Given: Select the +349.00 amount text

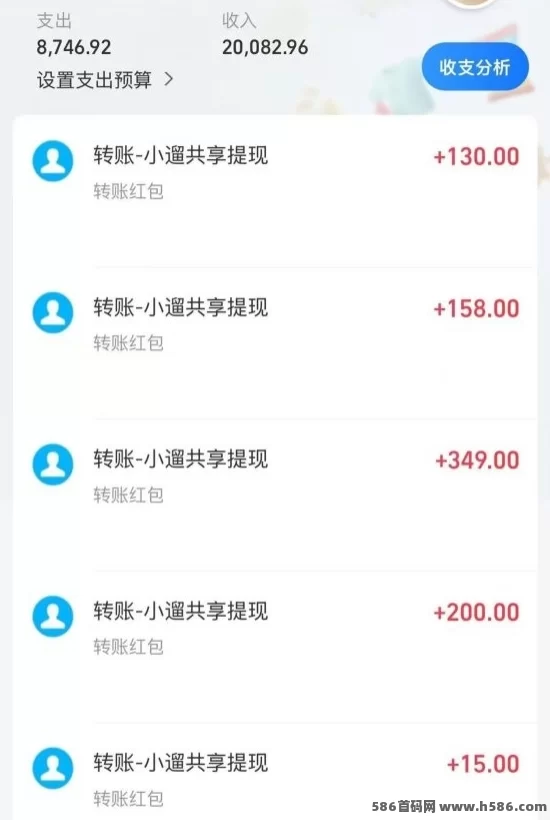Looking at the screenshot, I should (477, 460).
